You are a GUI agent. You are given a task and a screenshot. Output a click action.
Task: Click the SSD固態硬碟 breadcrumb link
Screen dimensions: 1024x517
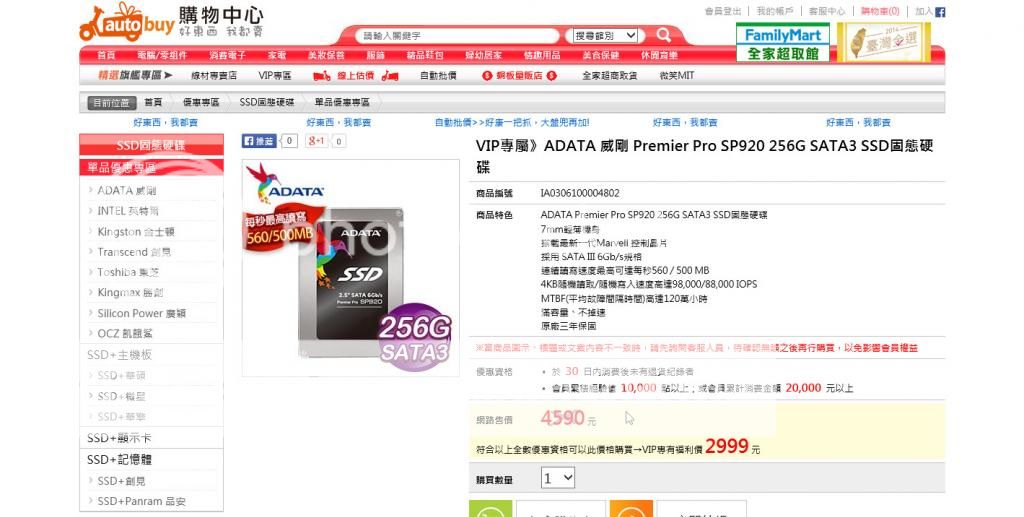pos(266,102)
